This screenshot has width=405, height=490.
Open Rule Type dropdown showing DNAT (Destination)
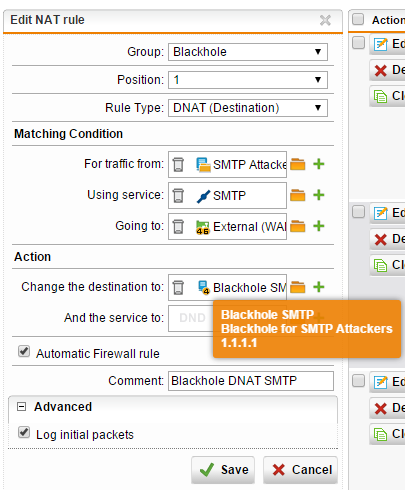tap(248, 108)
